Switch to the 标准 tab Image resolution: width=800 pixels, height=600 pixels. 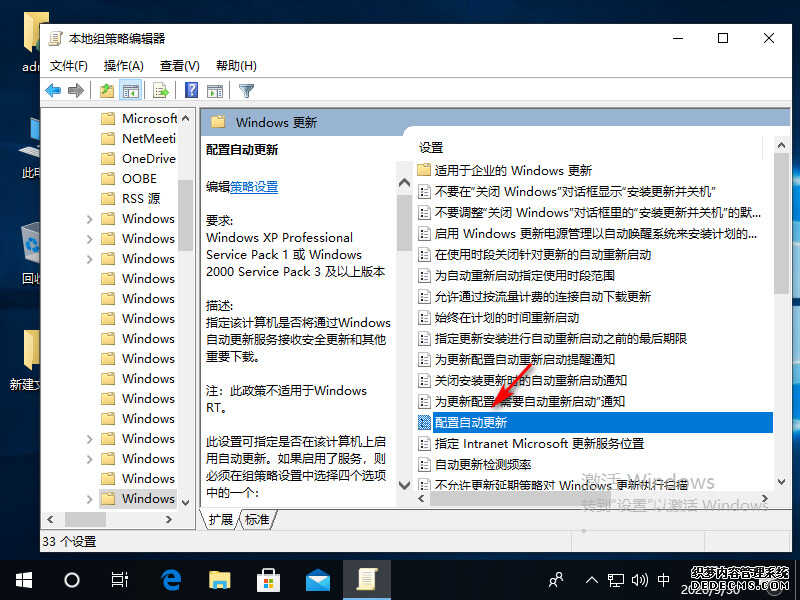(257, 519)
